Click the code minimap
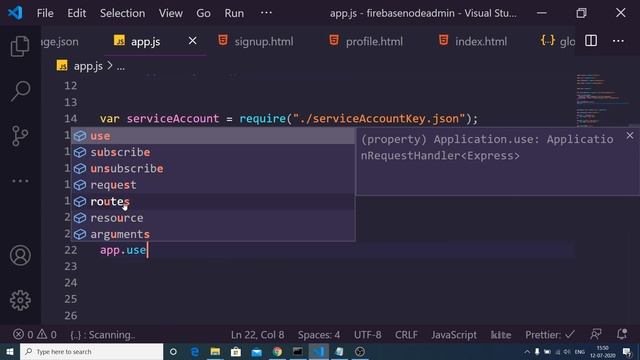 (x=602, y=100)
